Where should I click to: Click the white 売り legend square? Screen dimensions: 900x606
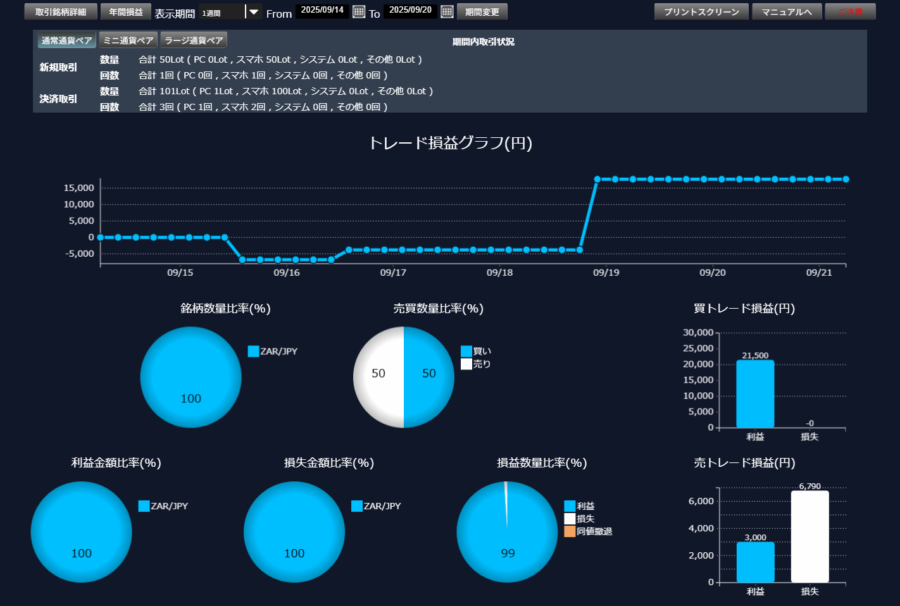[466, 364]
